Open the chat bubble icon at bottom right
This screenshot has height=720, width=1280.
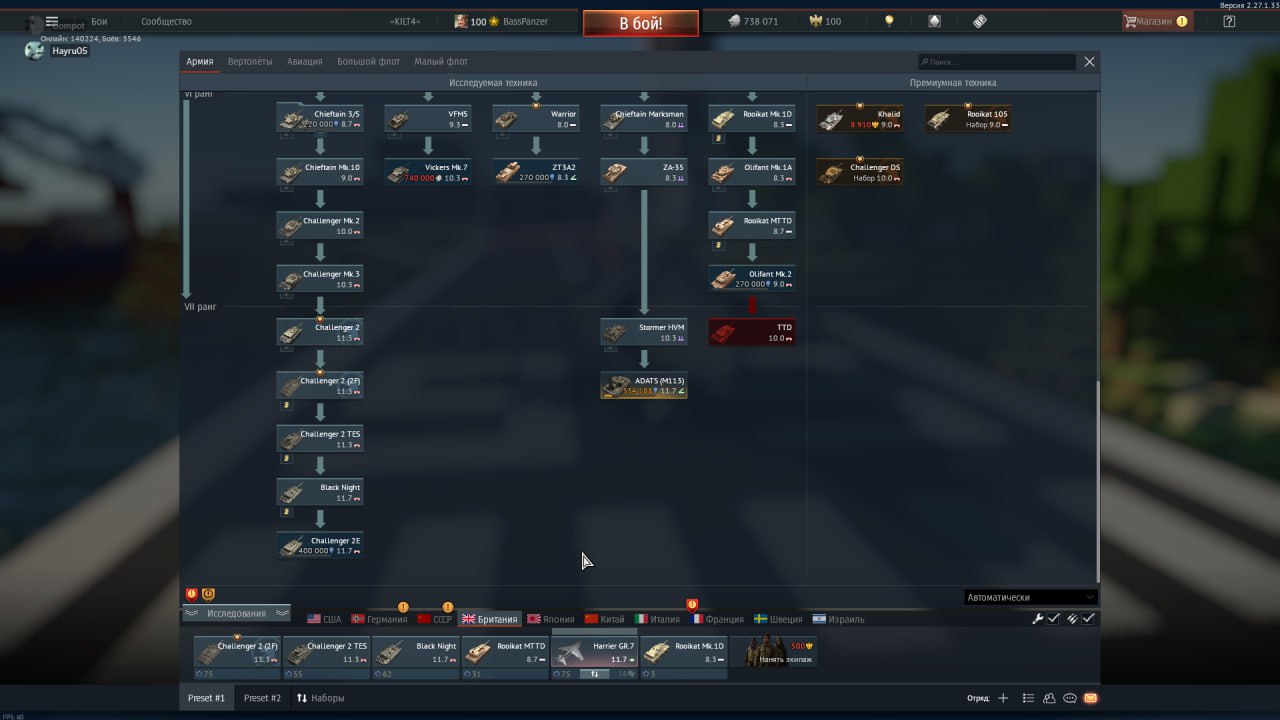pos(1070,698)
